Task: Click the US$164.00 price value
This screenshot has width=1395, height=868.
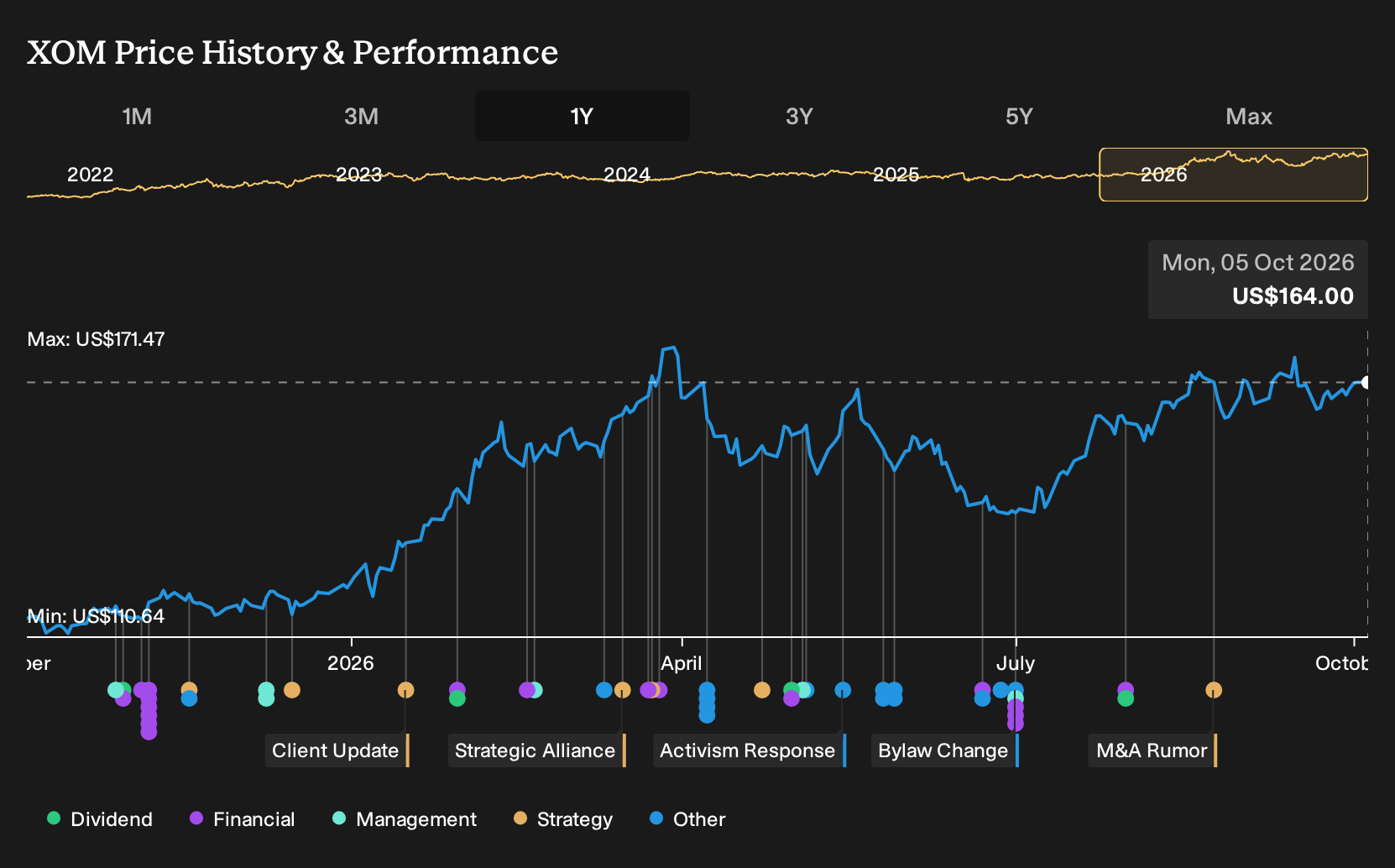Action: click(x=1293, y=296)
